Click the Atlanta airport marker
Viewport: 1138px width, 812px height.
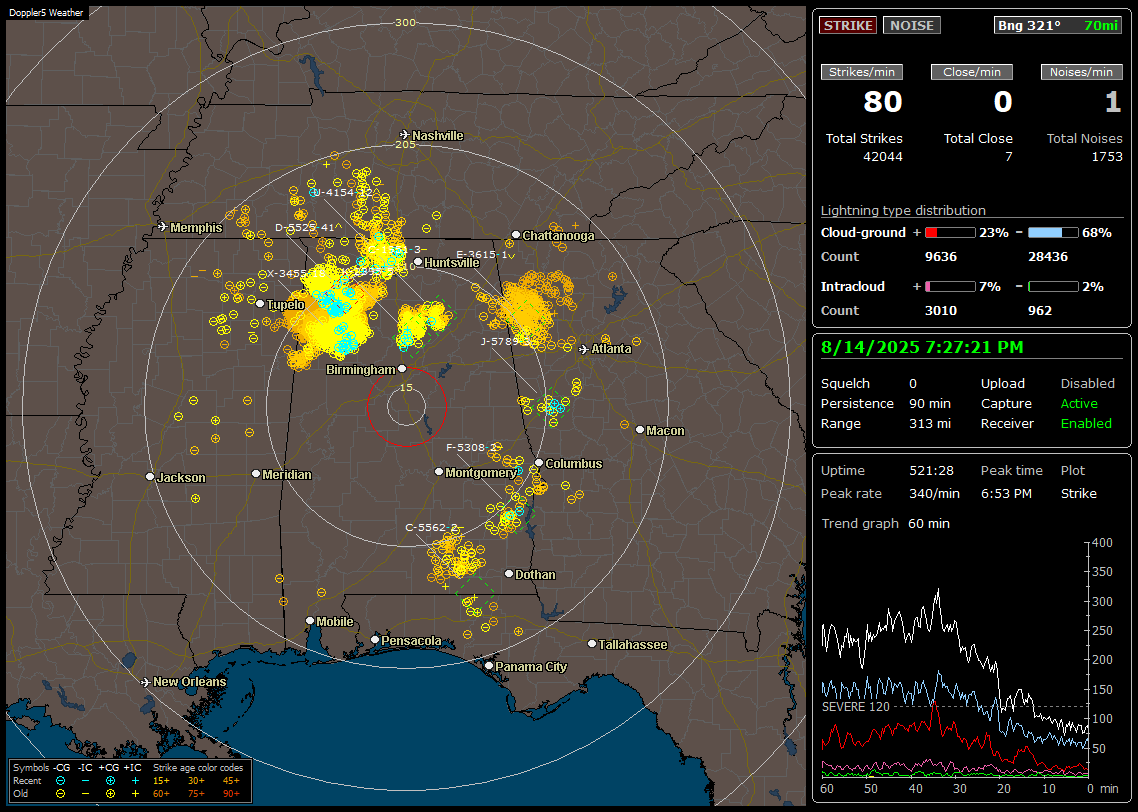[584, 349]
